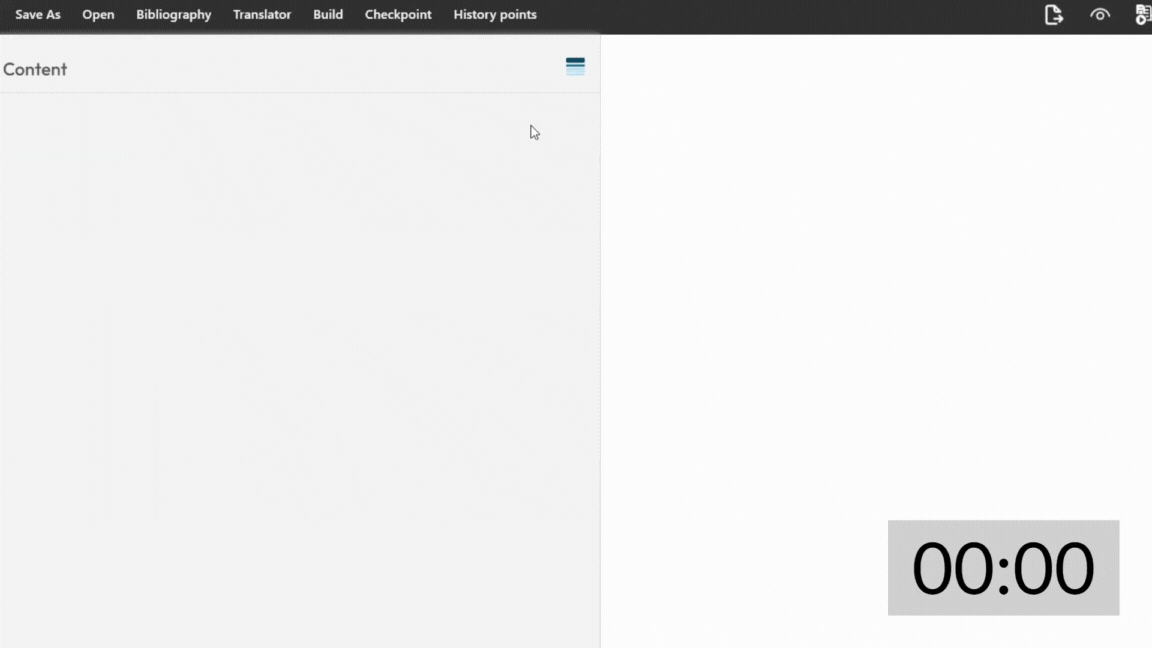The width and height of the screenshot is (1152, 648).
Task: Create a Checkpoint from the top bar
Action: pyautogui.click(x=398, y=15)
